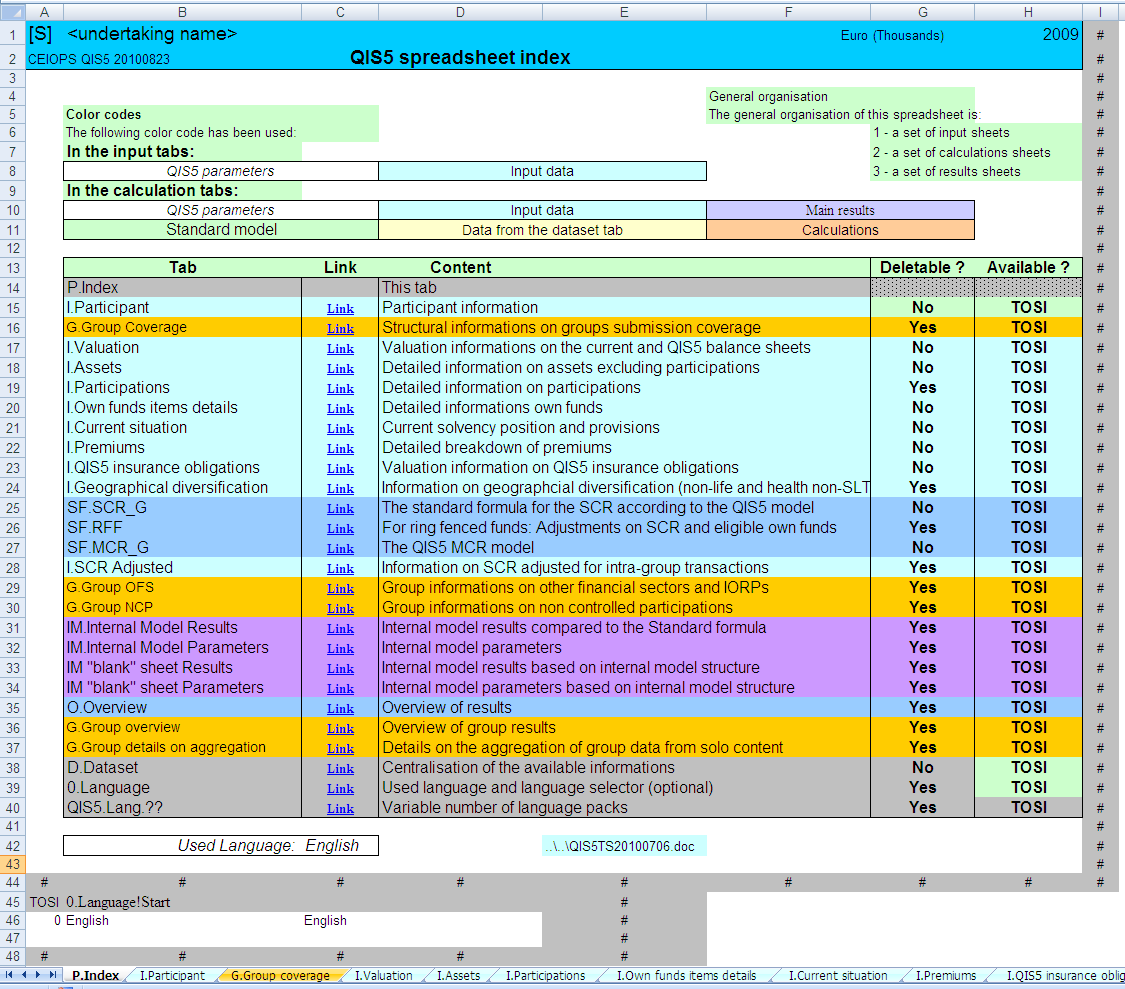Screen dimensions: 1125x989
Task: Follow the Link for D.Dataset
Action: (340, 769)
